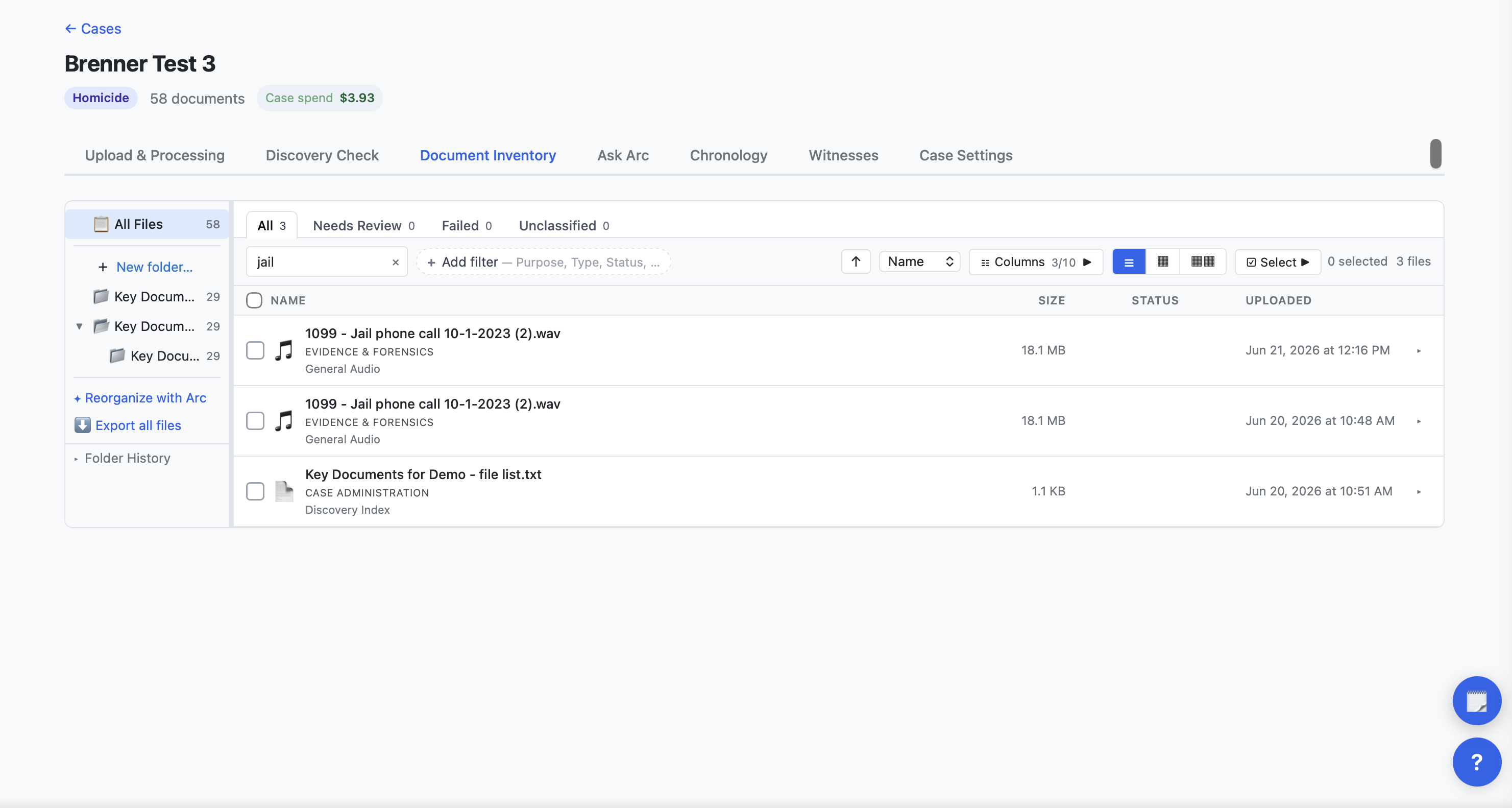Select All Files in the folder sidebar

click(x=148, y=224)
